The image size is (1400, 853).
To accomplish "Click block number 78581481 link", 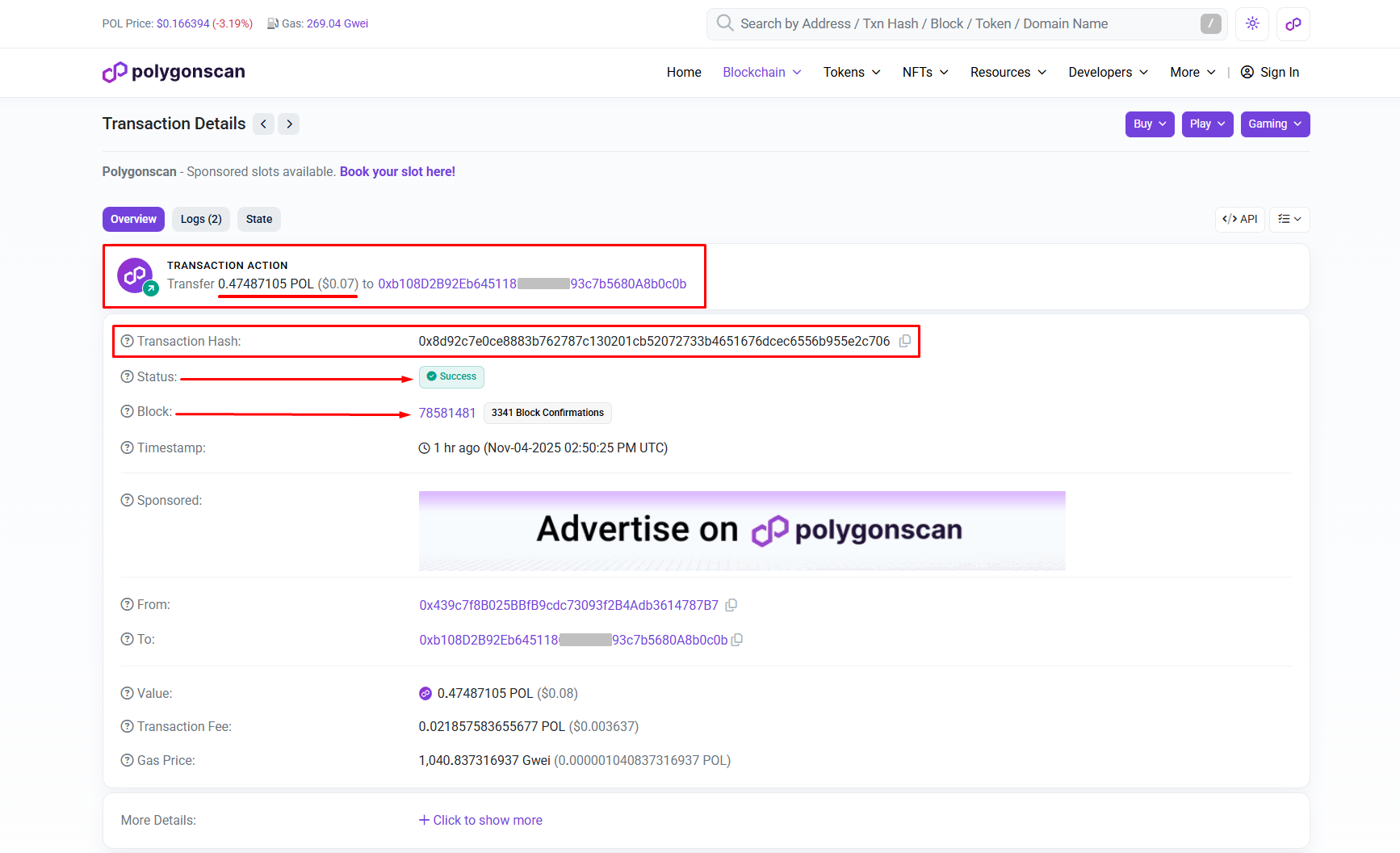I will (447, 413).
